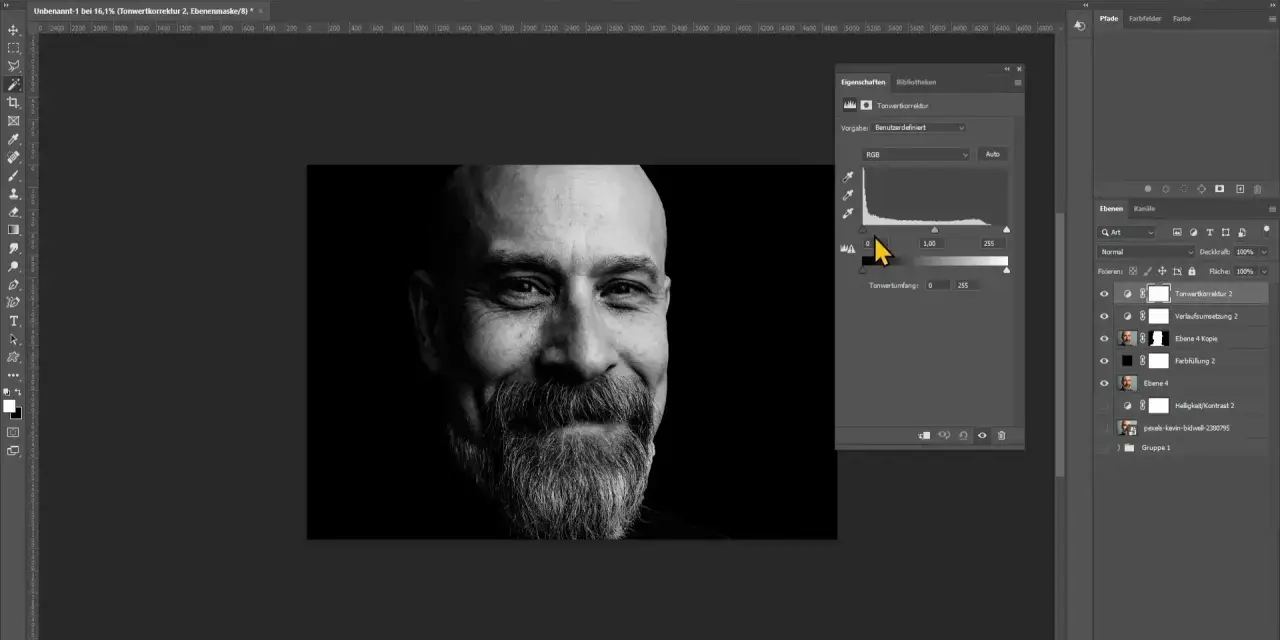This screenshot has height=640, width=1280.
Task: Click the white highlight input slider under histogram
Action: pos(1006,230)
